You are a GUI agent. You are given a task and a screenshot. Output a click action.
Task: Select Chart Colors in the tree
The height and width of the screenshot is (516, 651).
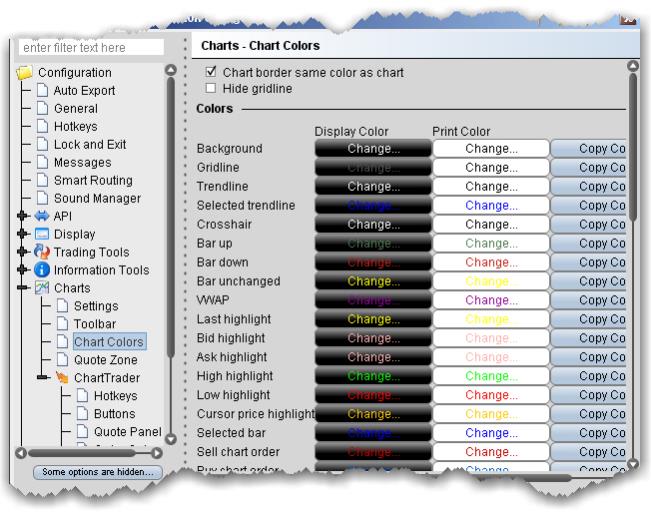(x=108, y=342)
